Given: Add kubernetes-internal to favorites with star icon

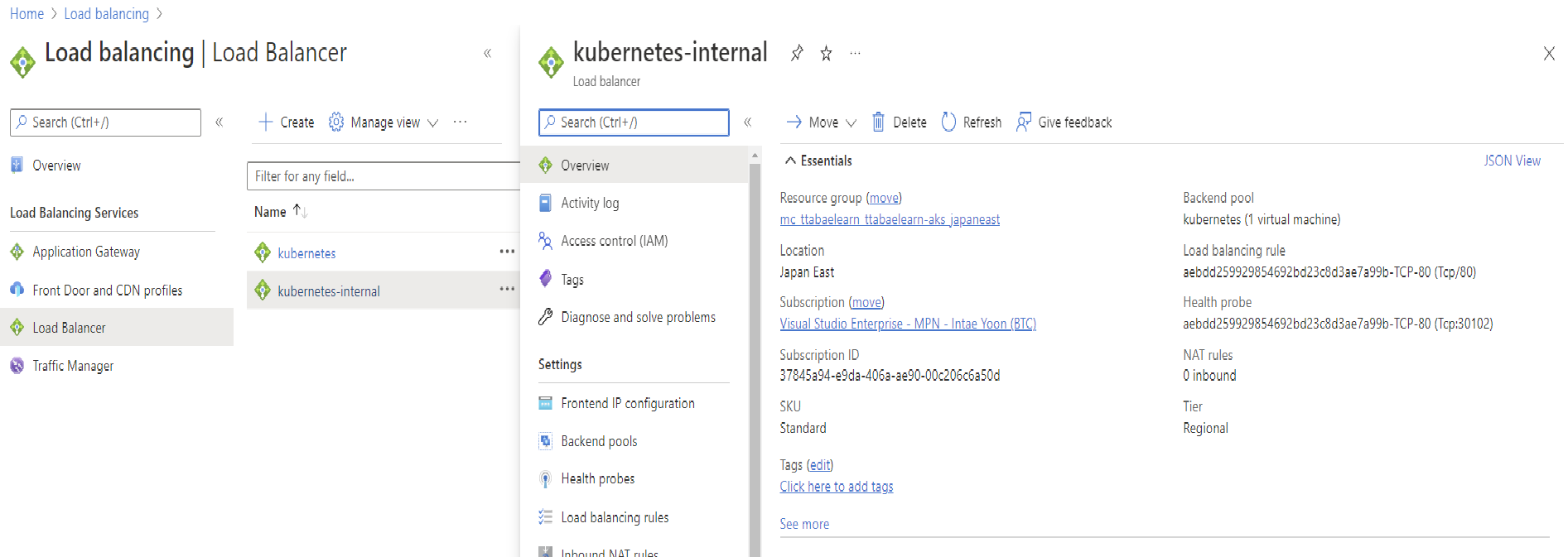Looking at the screenshot, I should pyautogui.click(x=826, y=53).
